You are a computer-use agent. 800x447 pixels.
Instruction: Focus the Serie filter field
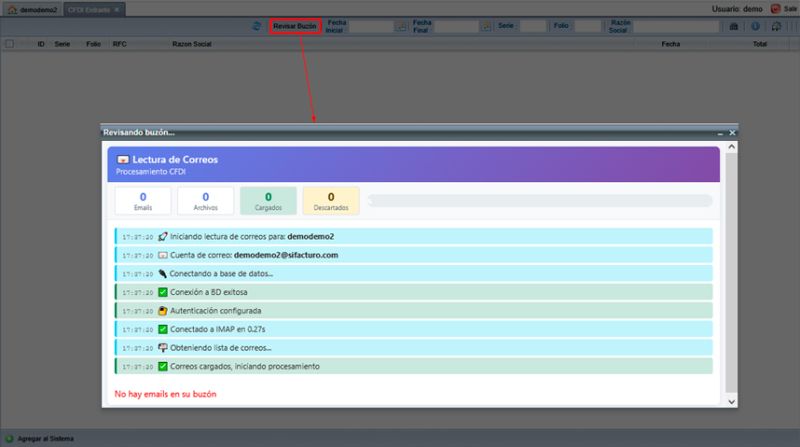point(533,26)
